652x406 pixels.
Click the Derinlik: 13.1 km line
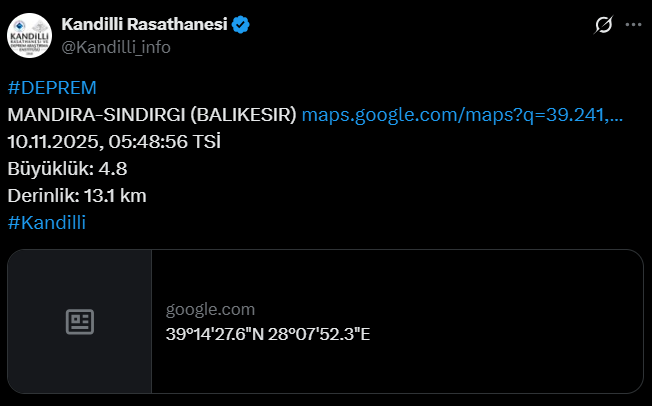tap(76, 195)
